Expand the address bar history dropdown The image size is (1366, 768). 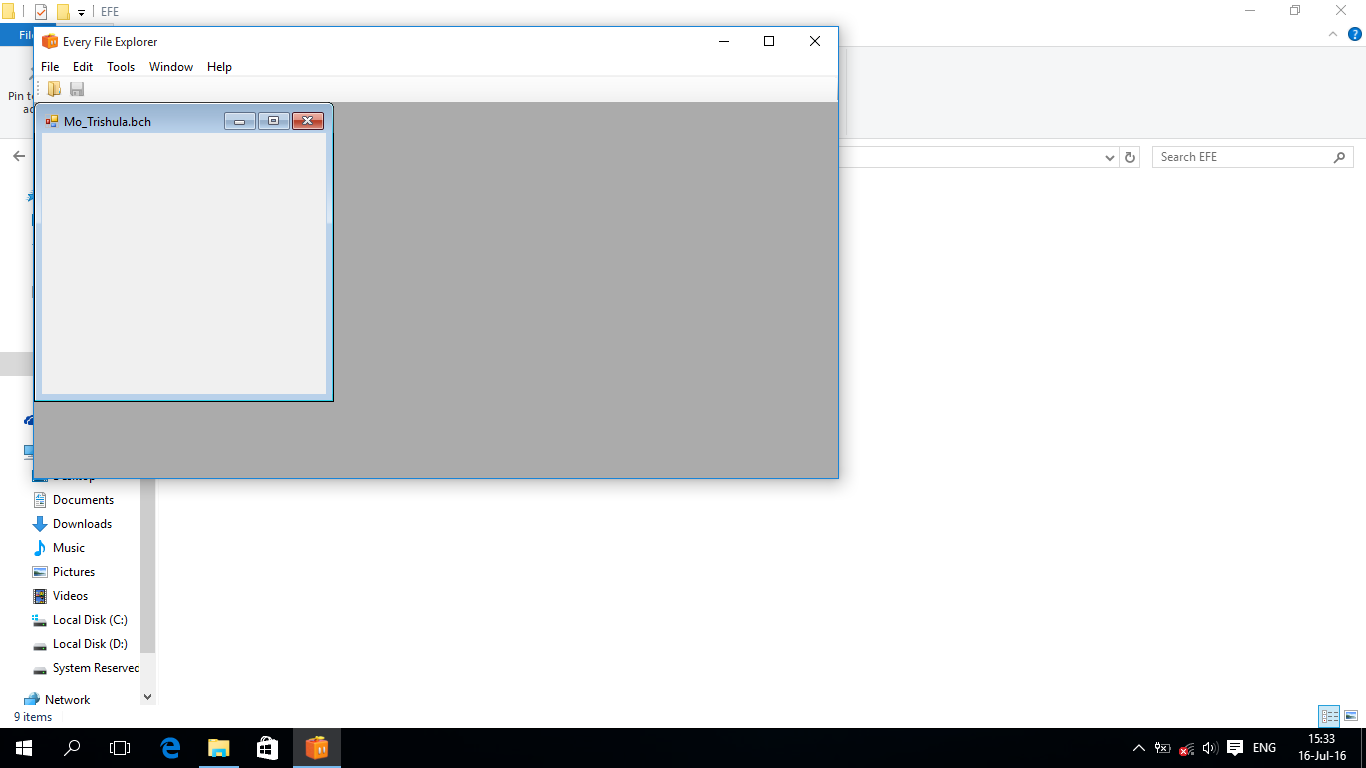pos(1110,157)
